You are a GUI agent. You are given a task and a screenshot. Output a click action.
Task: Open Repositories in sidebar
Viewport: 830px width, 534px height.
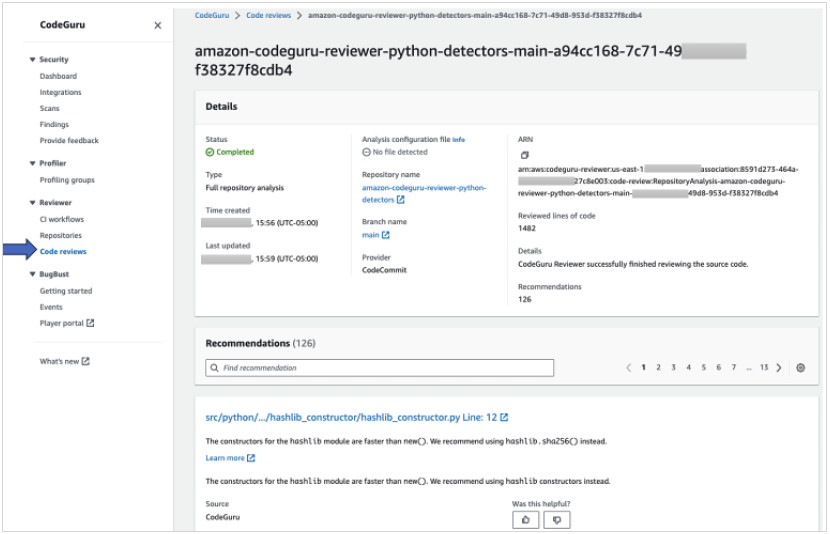(x=60, y=235)
